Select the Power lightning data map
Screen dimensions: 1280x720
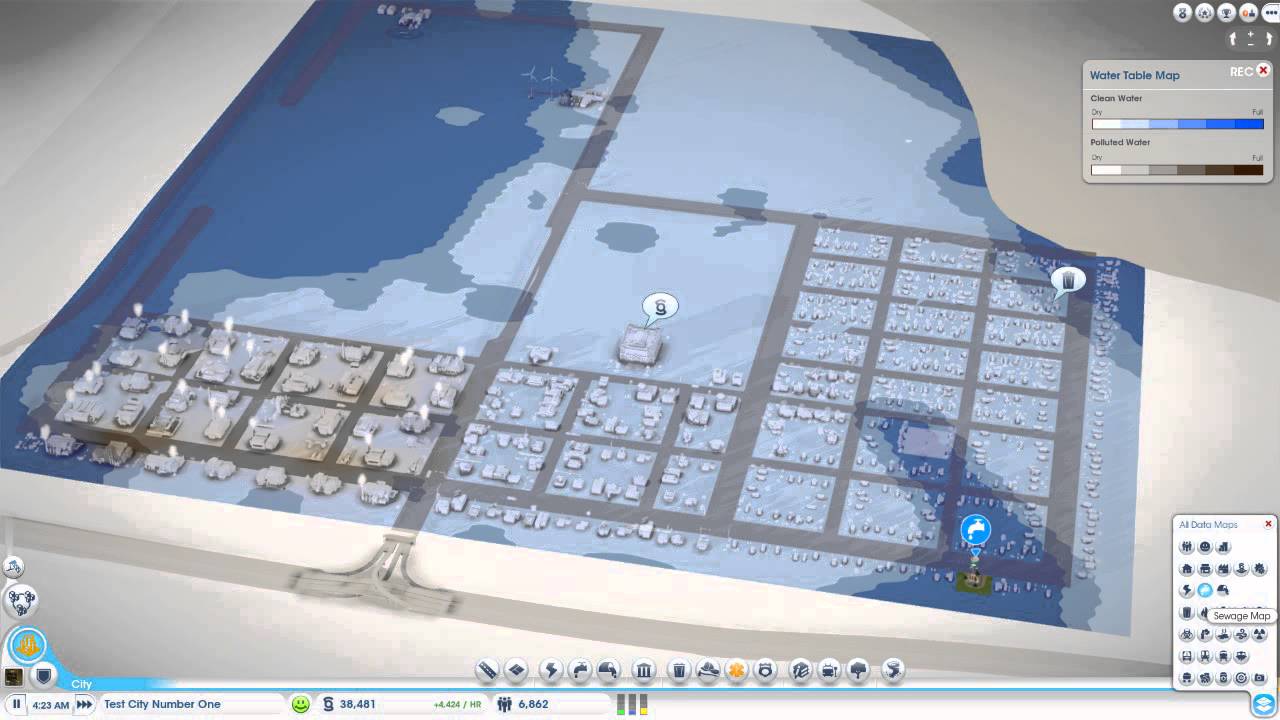click(x=1187, y=590)
